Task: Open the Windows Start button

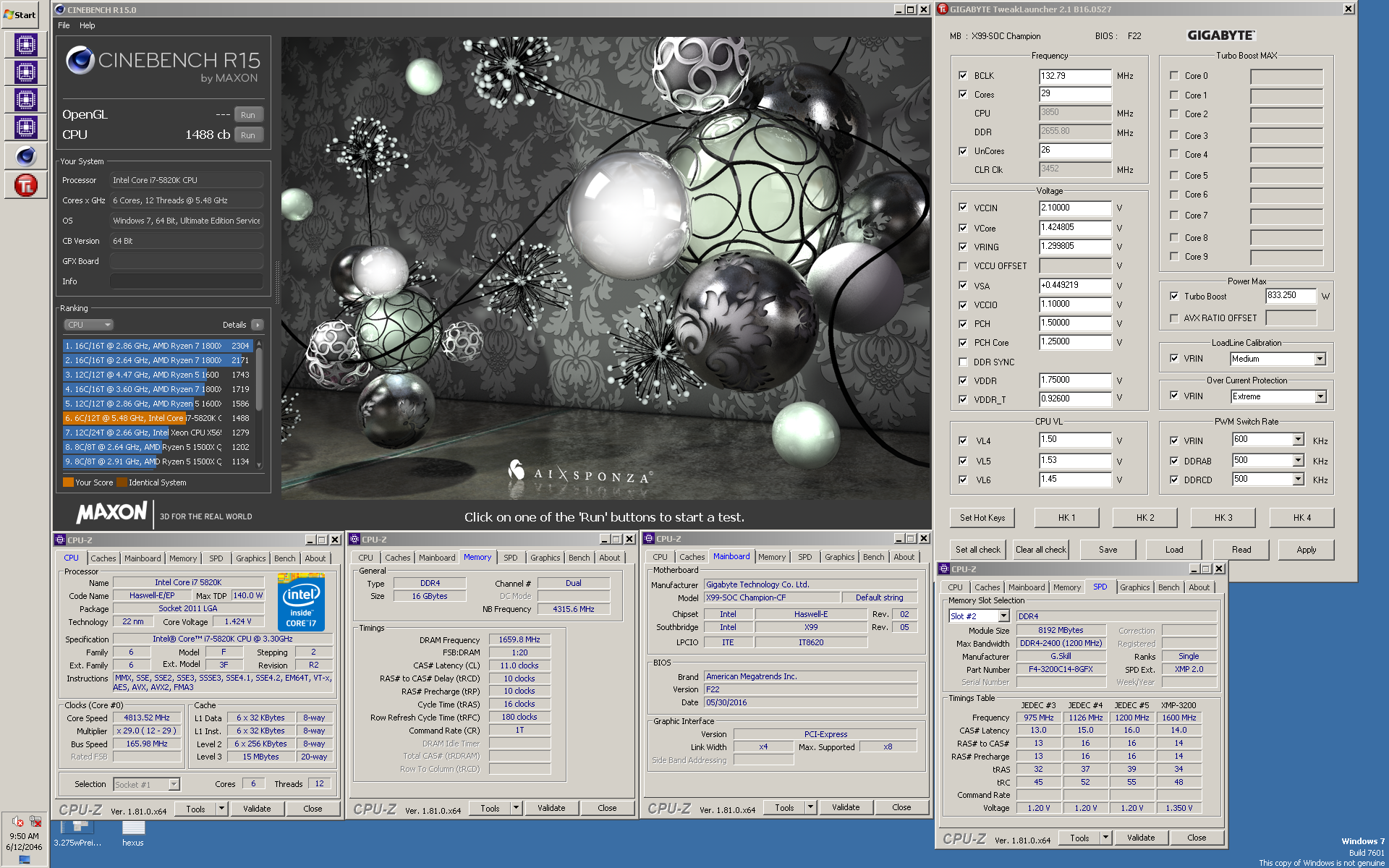Action: 20,14
